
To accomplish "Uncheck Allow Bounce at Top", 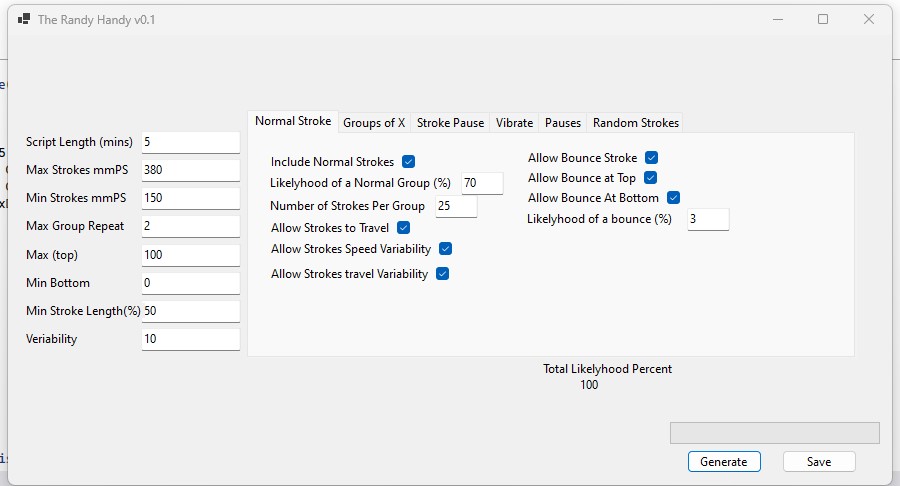I will pyautogui.click(x=650, y=178).
